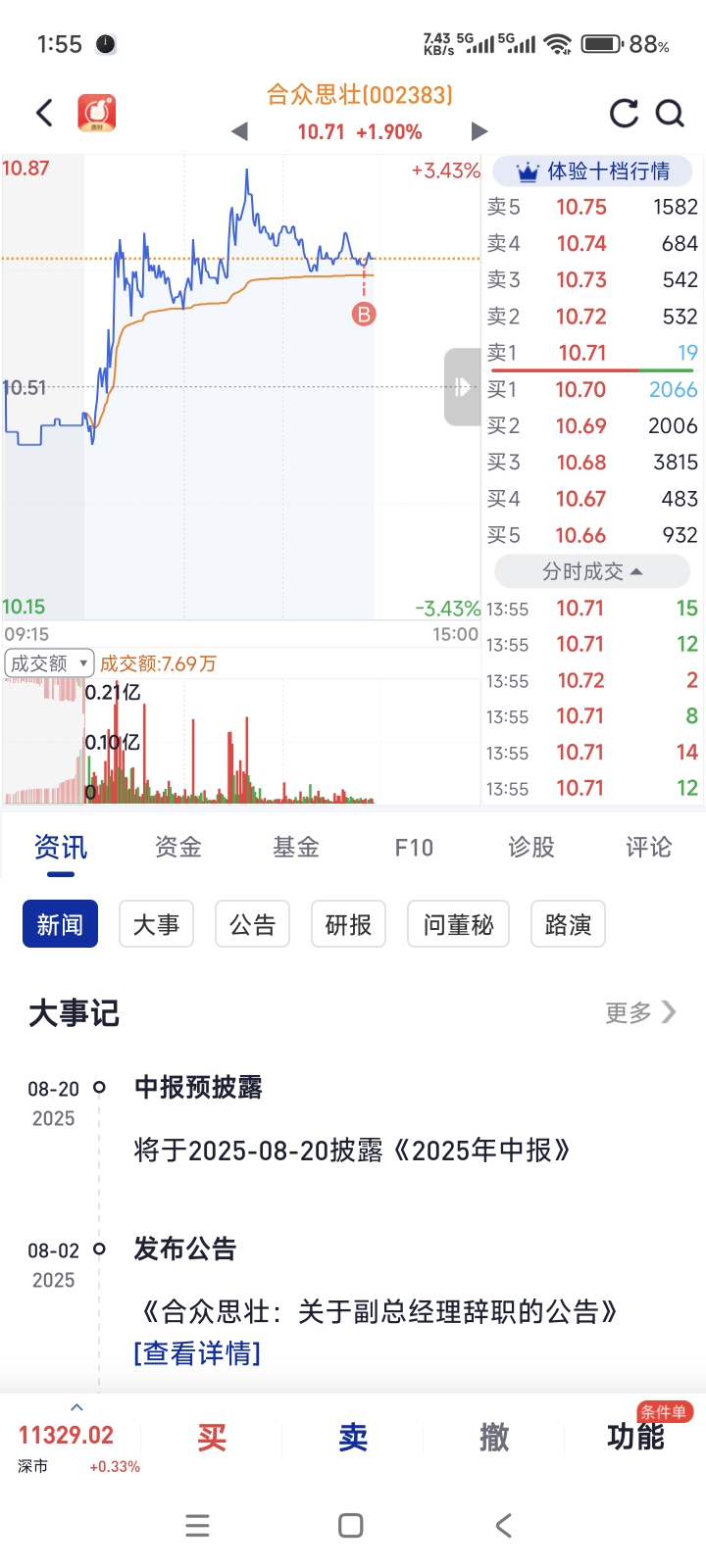Select sell level 卖5 at 10.75

[592, 207]
